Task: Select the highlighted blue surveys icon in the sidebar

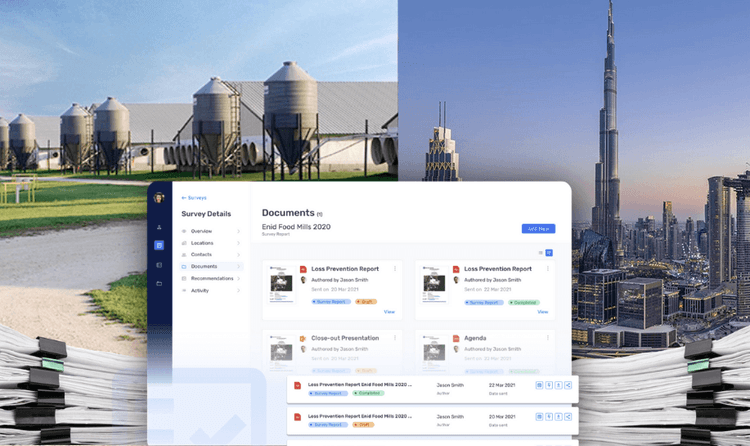Action: click(x=159, y=245)
